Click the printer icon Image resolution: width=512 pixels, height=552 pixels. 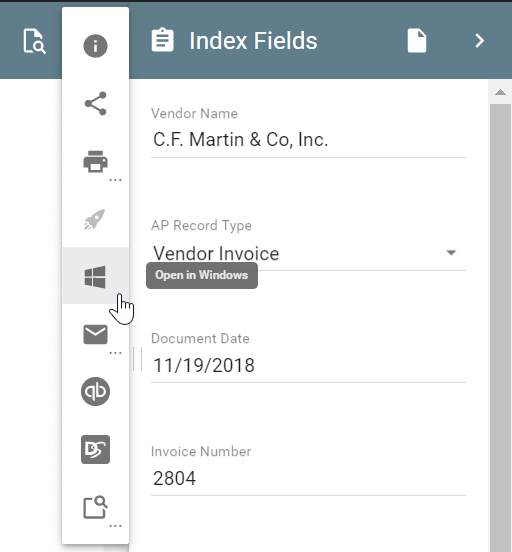tap(95, 162)
